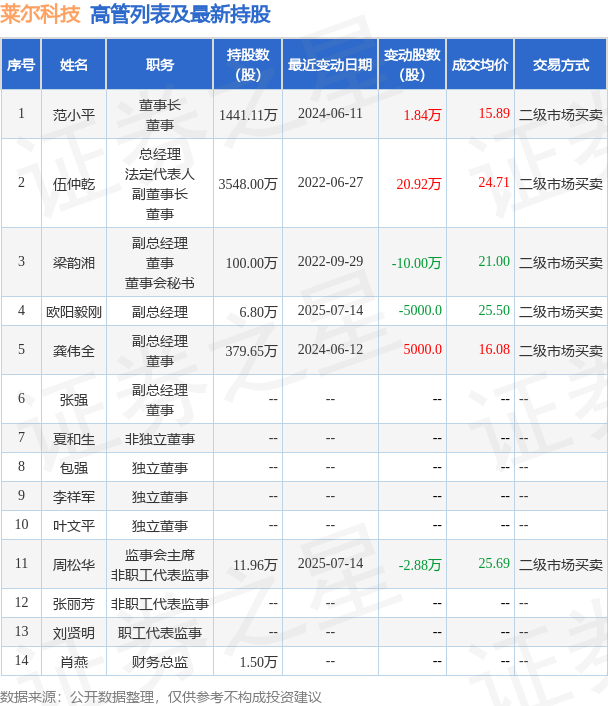This screenshot has width=608, height=706.
Task: Click the average price 25.69
Action: (494, 563)
